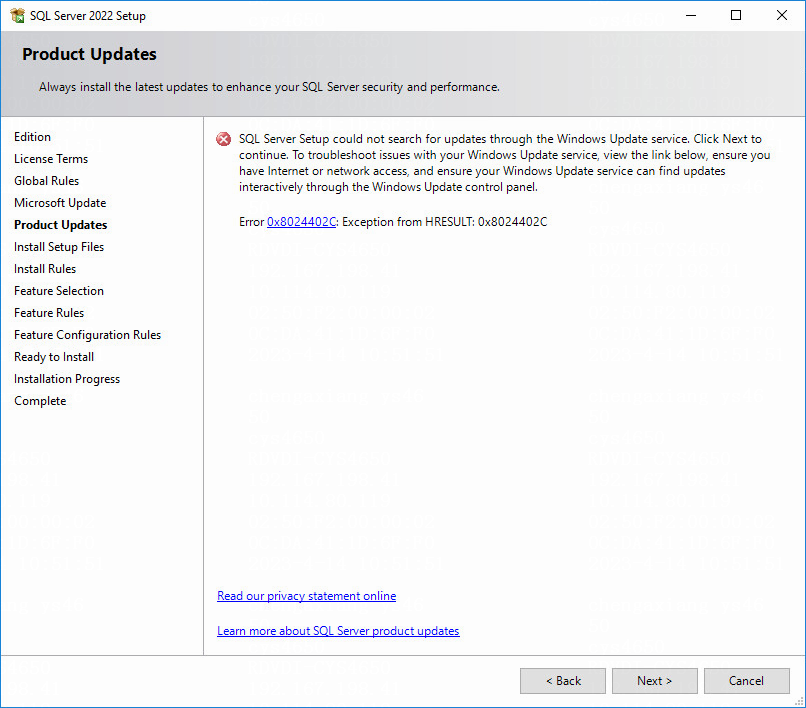Click the SQL Server 2022 Setup title text

pyautogui.click(x=88, y=16)
